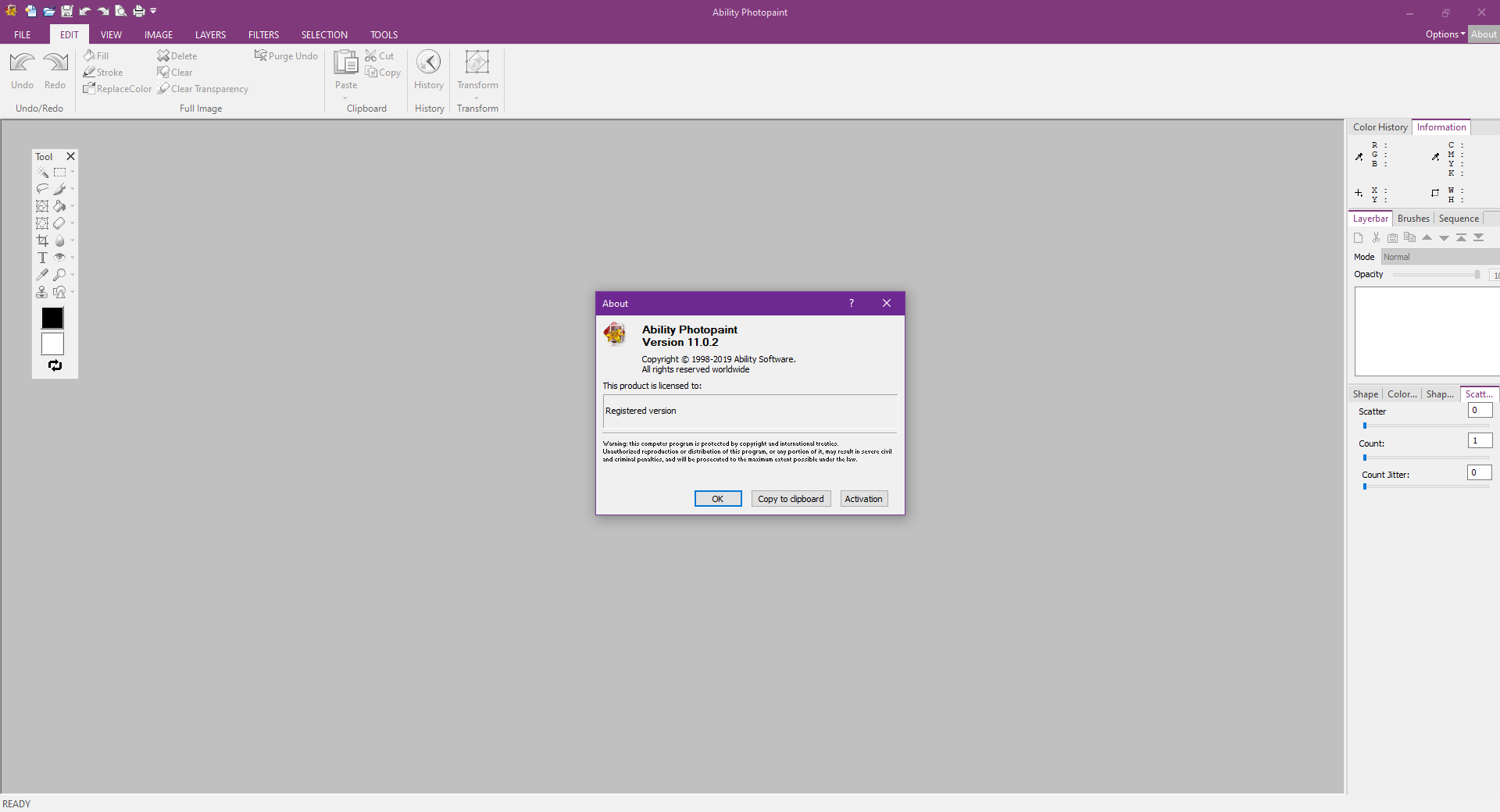Click the black foreground color swatch

tap(52, 318)
